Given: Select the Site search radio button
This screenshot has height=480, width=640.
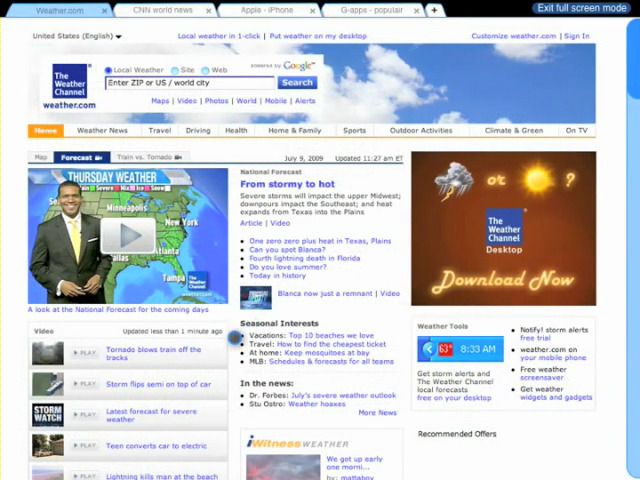Looking at the screenshot, I should point(175,70).
